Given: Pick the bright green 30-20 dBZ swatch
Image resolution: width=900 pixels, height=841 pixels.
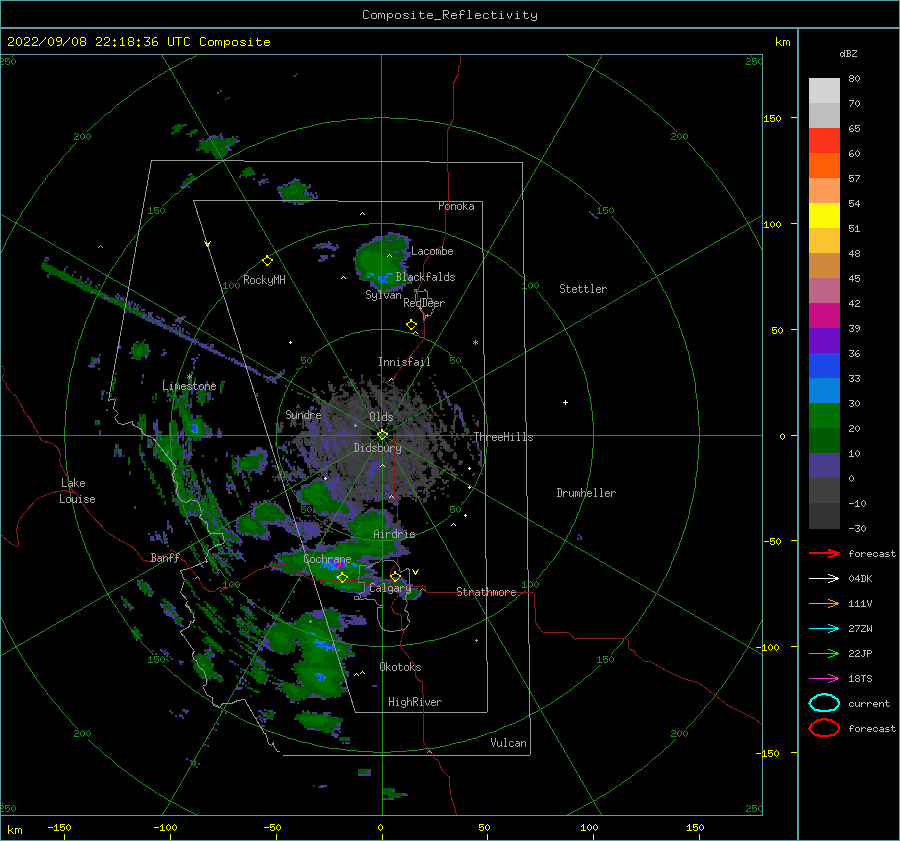Looking at the screenshot, I should click(x=824, y=416).
